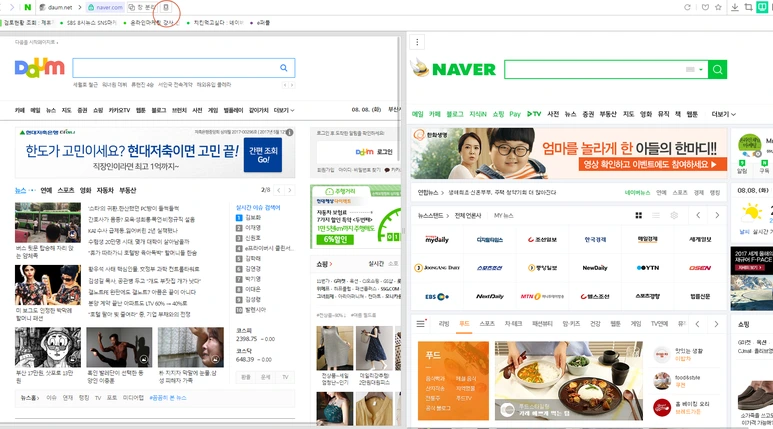This screenshot has height=429, width=773.
Task: Open 패션뷰티 tab in Naver themes
Action: [x=542, y=323]
